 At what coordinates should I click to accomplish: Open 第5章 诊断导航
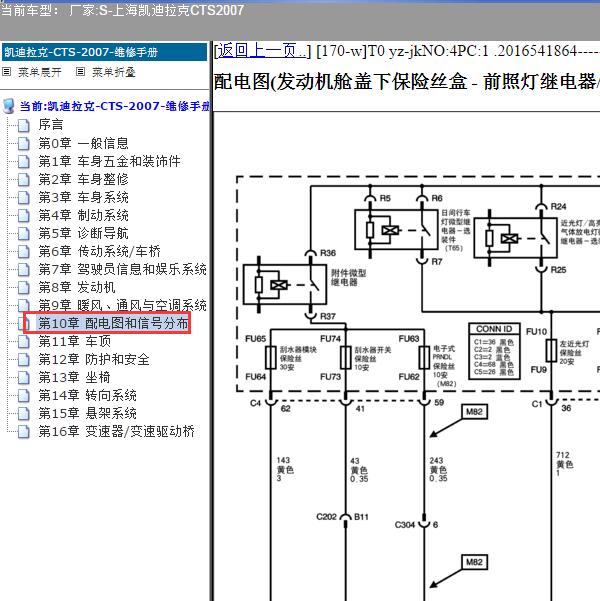pyautogui.click(x=83, y=233)
